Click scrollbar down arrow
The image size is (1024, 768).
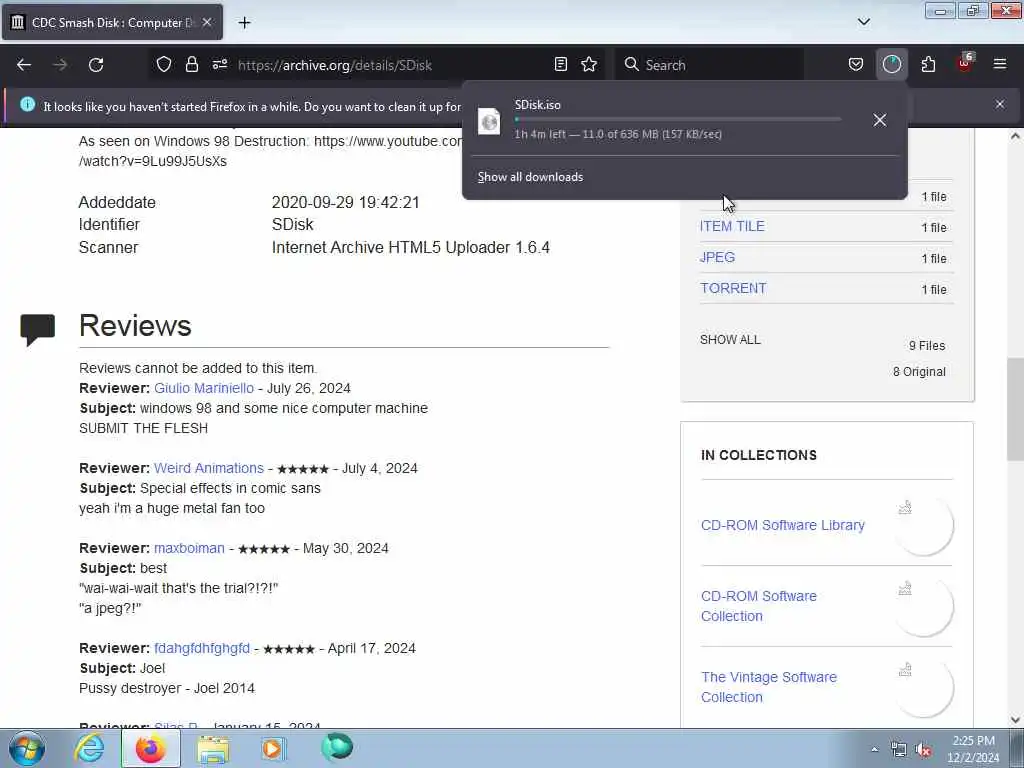click(1015, 720)
